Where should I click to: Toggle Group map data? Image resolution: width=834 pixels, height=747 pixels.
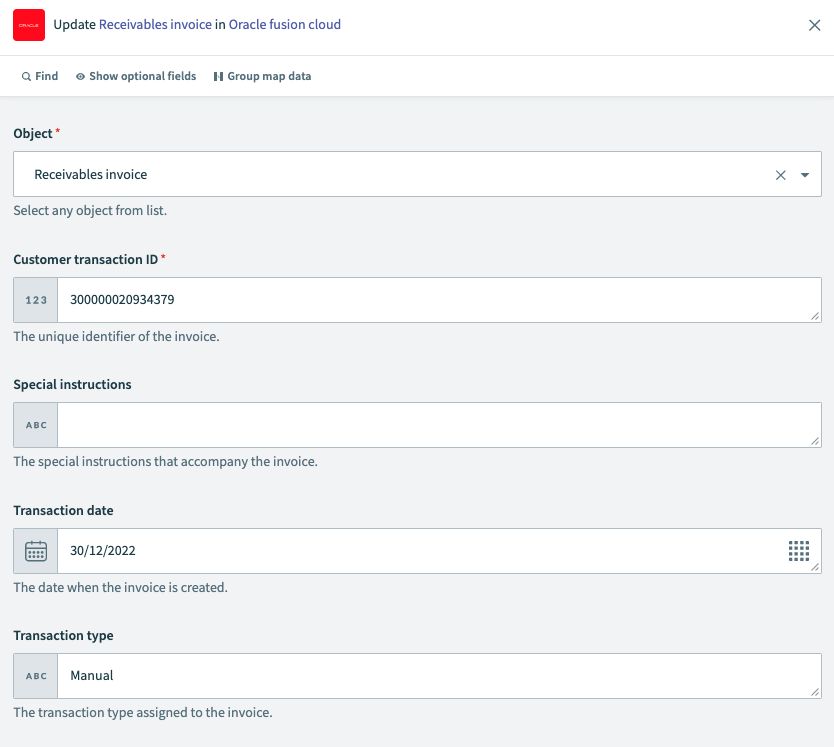pyautogui.click(x=262, y=76)
